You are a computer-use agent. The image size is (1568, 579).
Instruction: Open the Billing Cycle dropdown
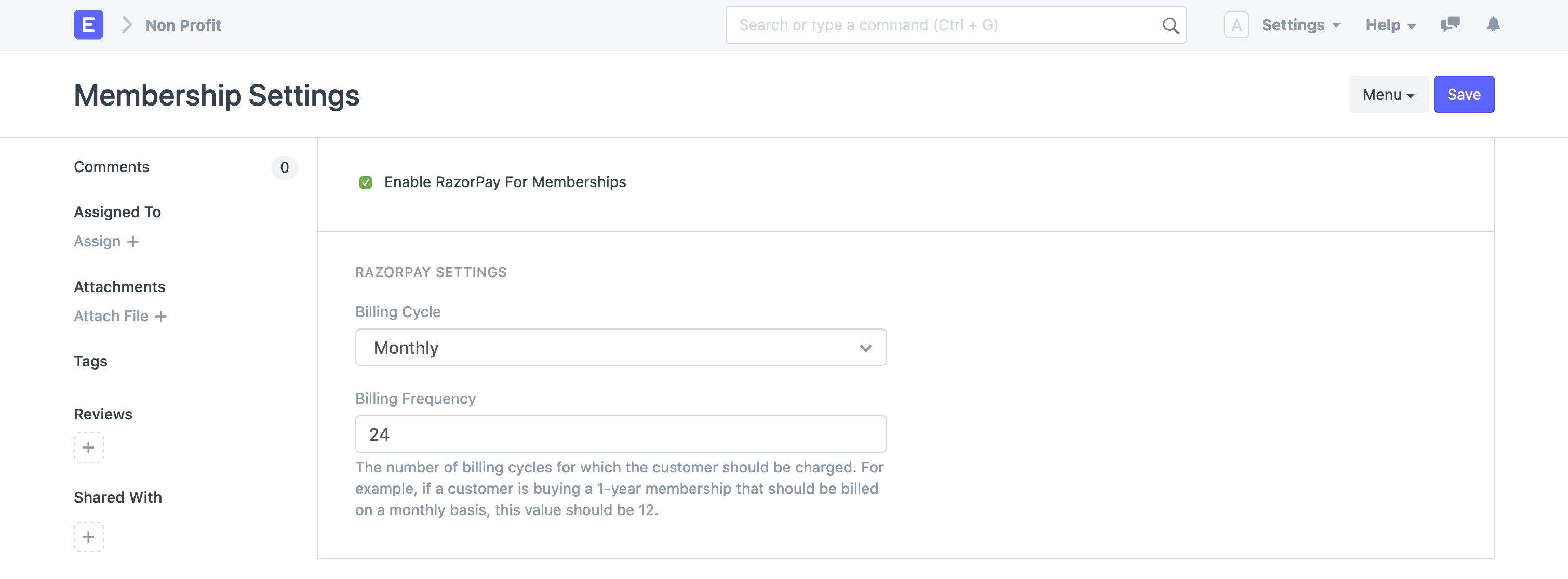coord(620,348)
